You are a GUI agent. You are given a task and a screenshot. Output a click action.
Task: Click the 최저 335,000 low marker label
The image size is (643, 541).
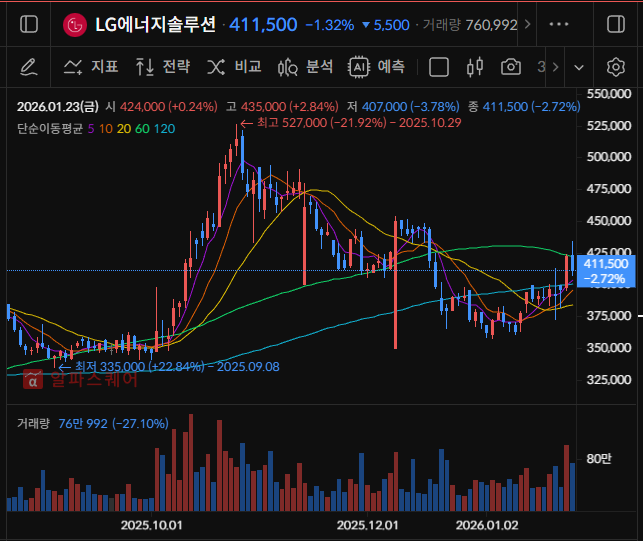(x=169, y=366)
